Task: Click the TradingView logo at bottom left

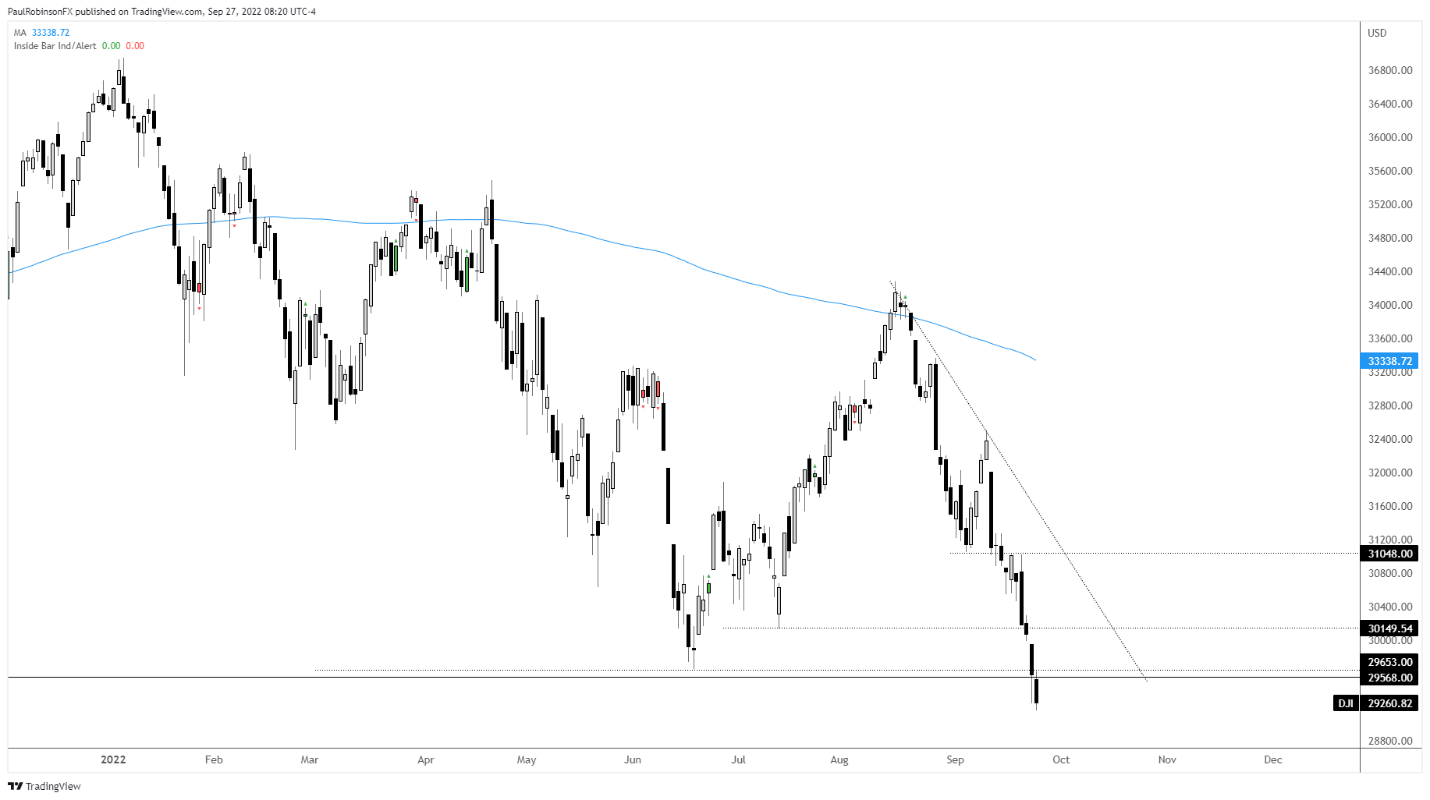Action: [45, 786]
